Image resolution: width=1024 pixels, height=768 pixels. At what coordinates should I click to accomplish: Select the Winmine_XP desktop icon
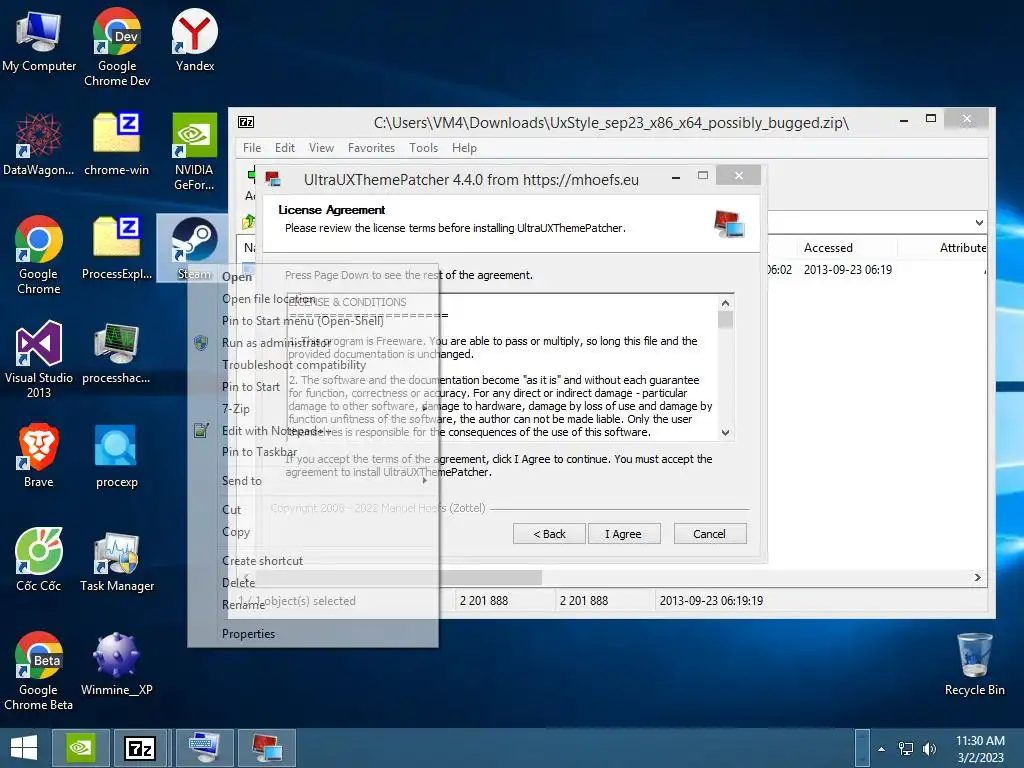117,664
